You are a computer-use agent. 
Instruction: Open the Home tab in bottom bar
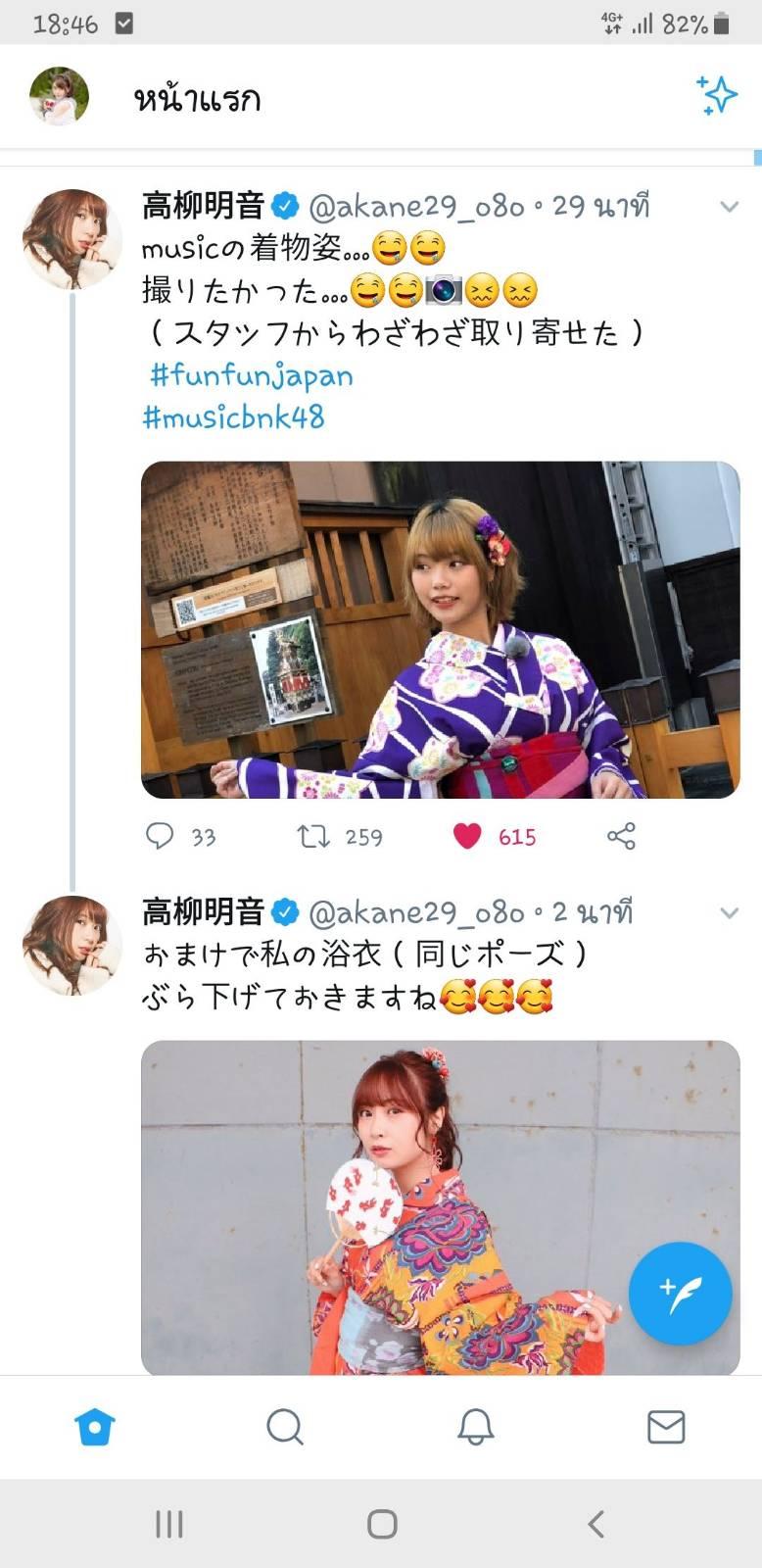point(95,1427)
